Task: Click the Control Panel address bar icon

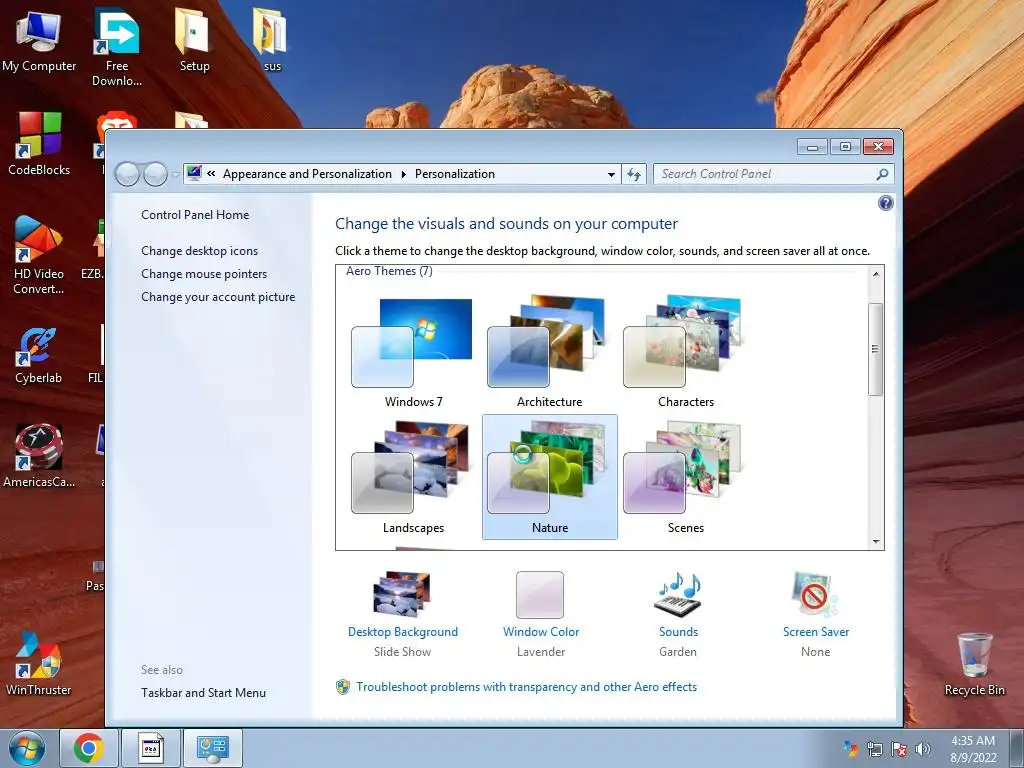Action: point(194,173)
